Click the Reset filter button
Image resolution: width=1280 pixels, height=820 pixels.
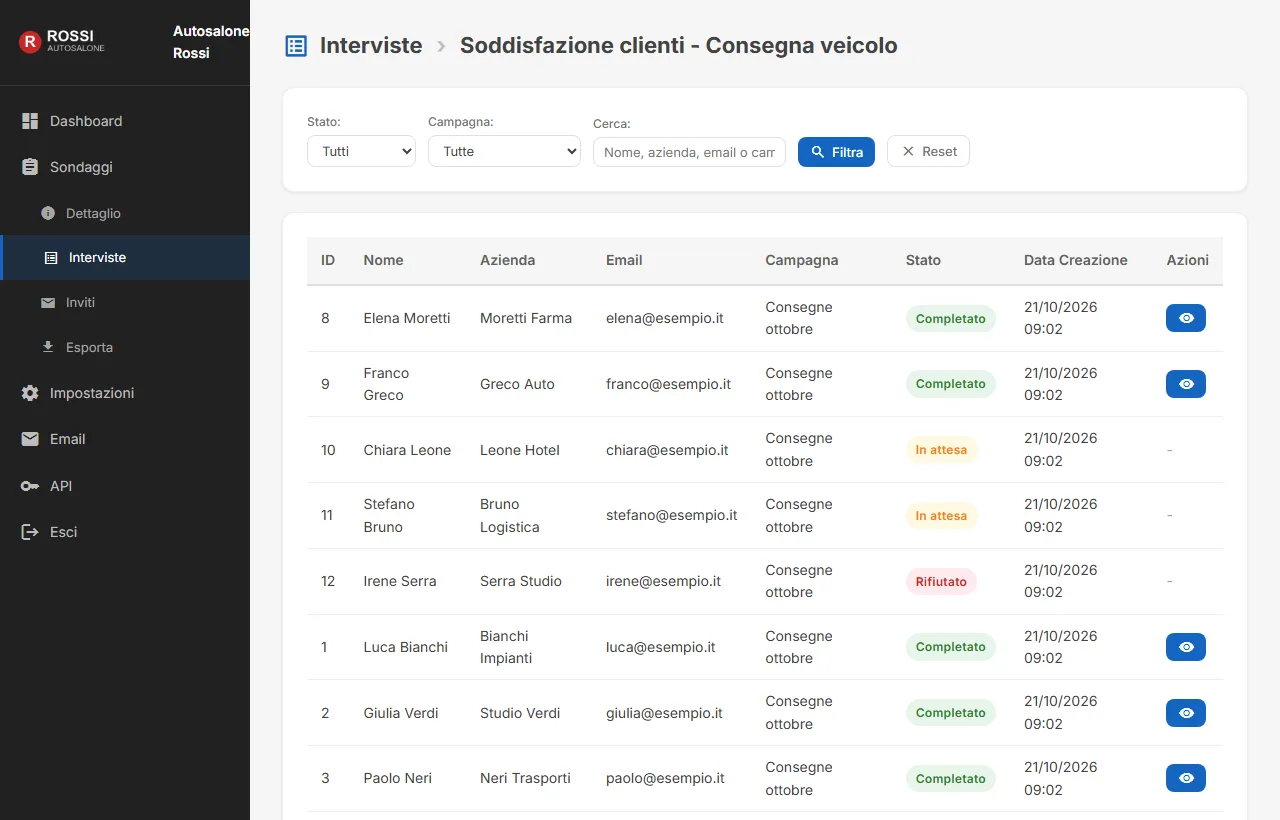coord(928,152)
